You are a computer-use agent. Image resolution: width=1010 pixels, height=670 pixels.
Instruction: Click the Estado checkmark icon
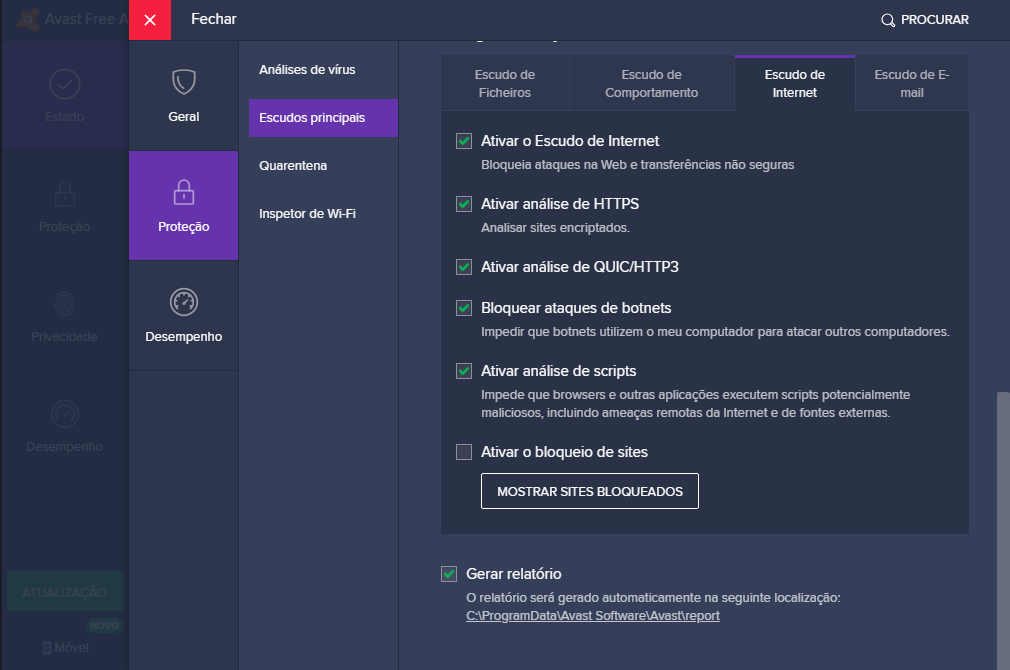coord(65,85)
